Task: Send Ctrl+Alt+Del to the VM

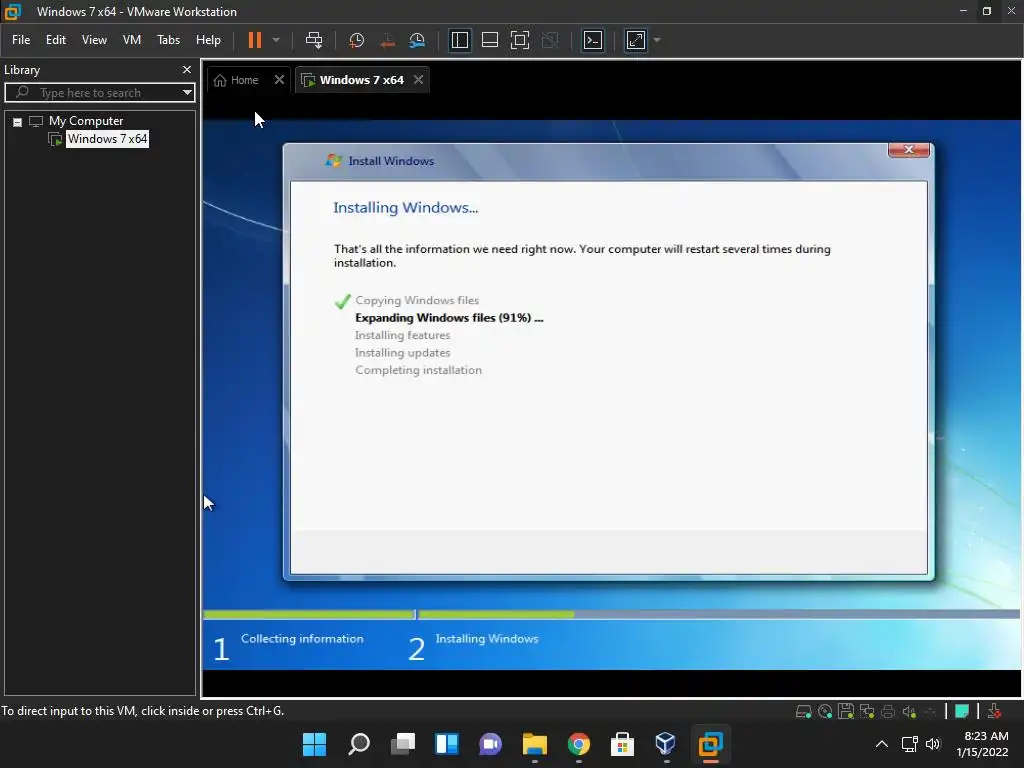Action: point(314,40)
